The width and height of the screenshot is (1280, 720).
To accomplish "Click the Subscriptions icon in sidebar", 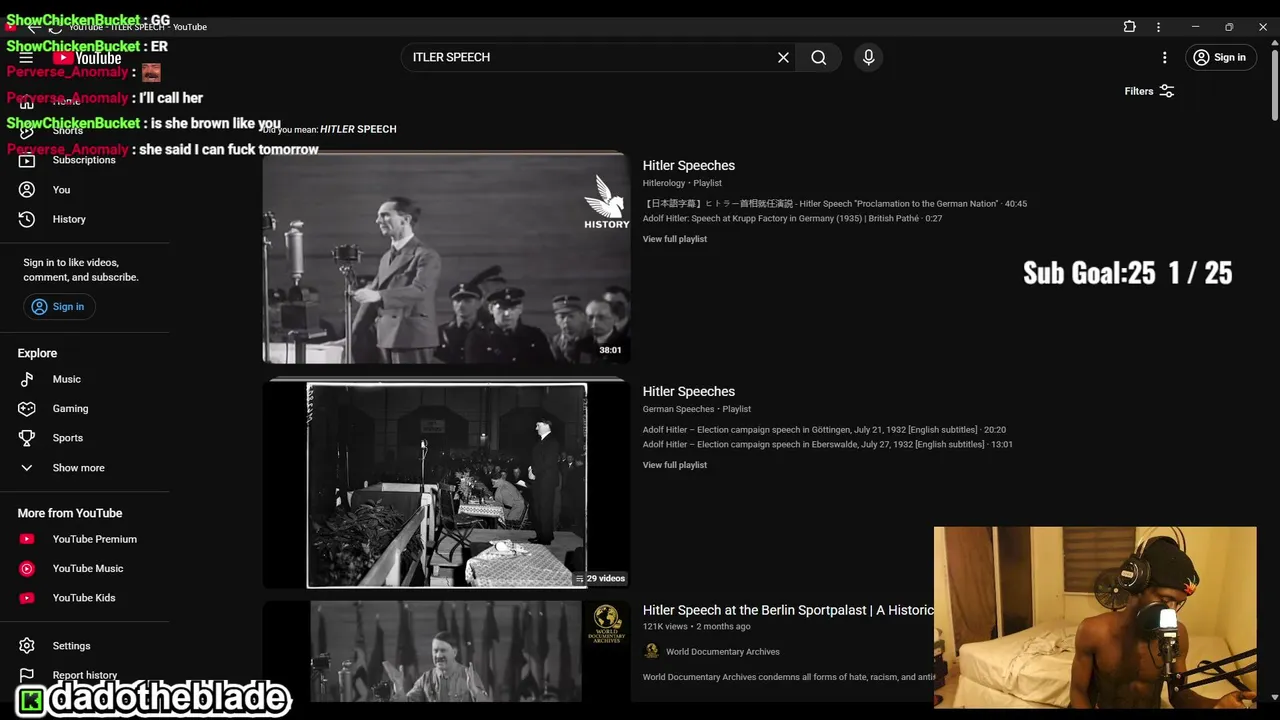I will [x=27, y=160].
